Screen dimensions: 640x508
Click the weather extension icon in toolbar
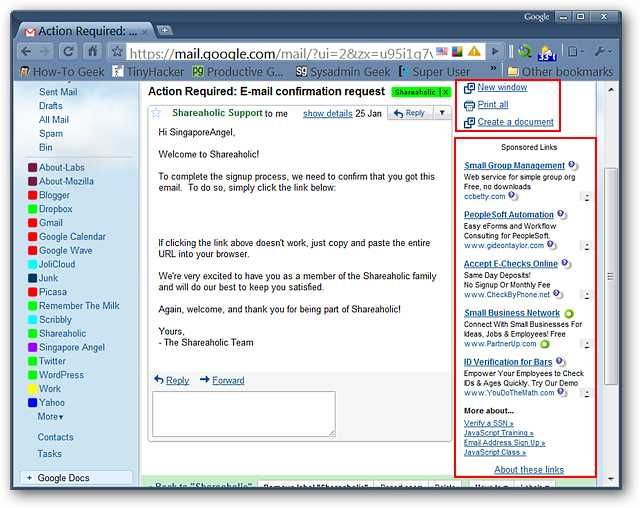(x=547, y=51)
